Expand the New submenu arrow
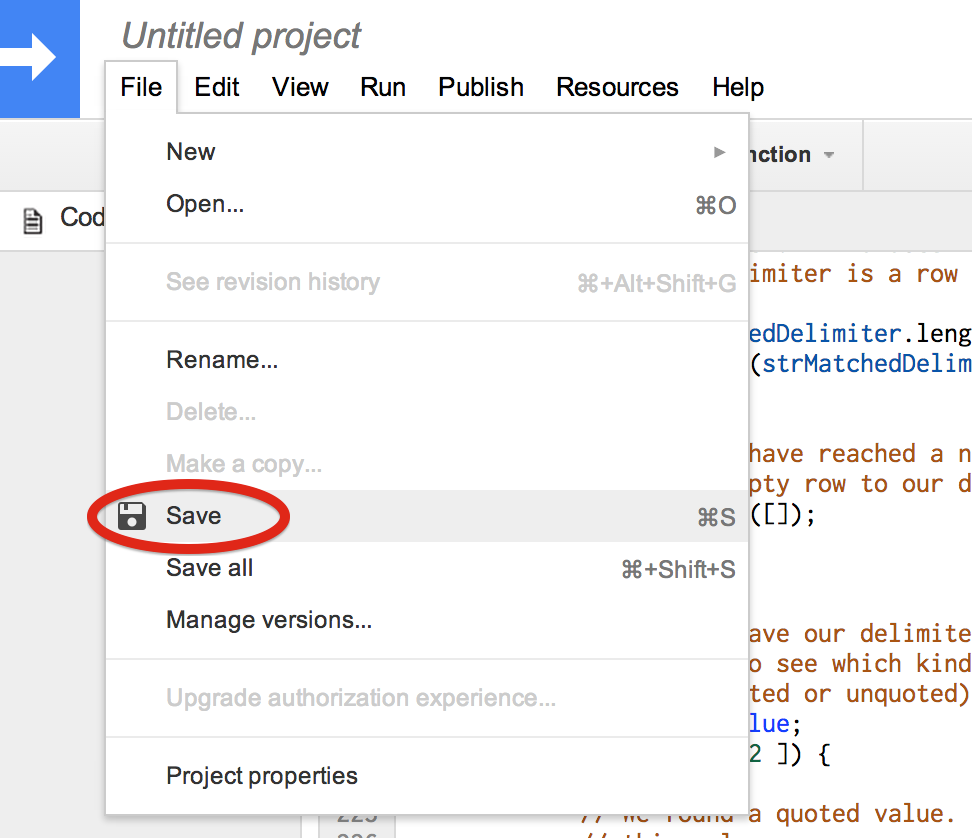Image resolution: width=972 pixels, height=838 pixels. pos(719,152)
